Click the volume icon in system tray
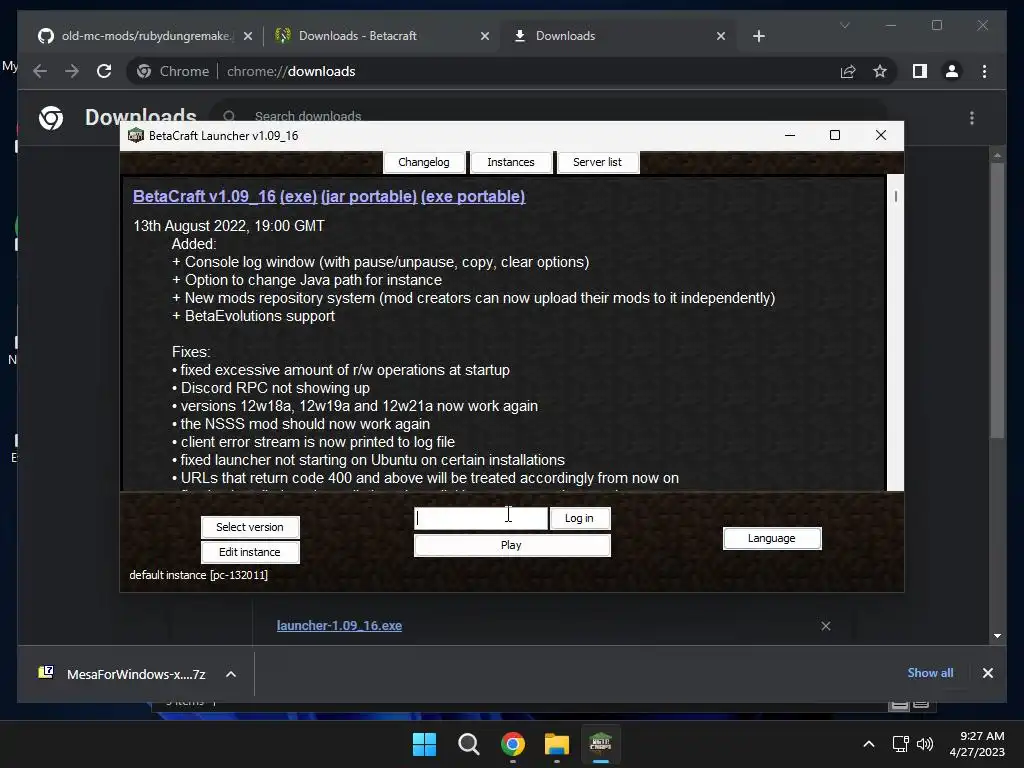1024x768 pixels. coord(925,744)
